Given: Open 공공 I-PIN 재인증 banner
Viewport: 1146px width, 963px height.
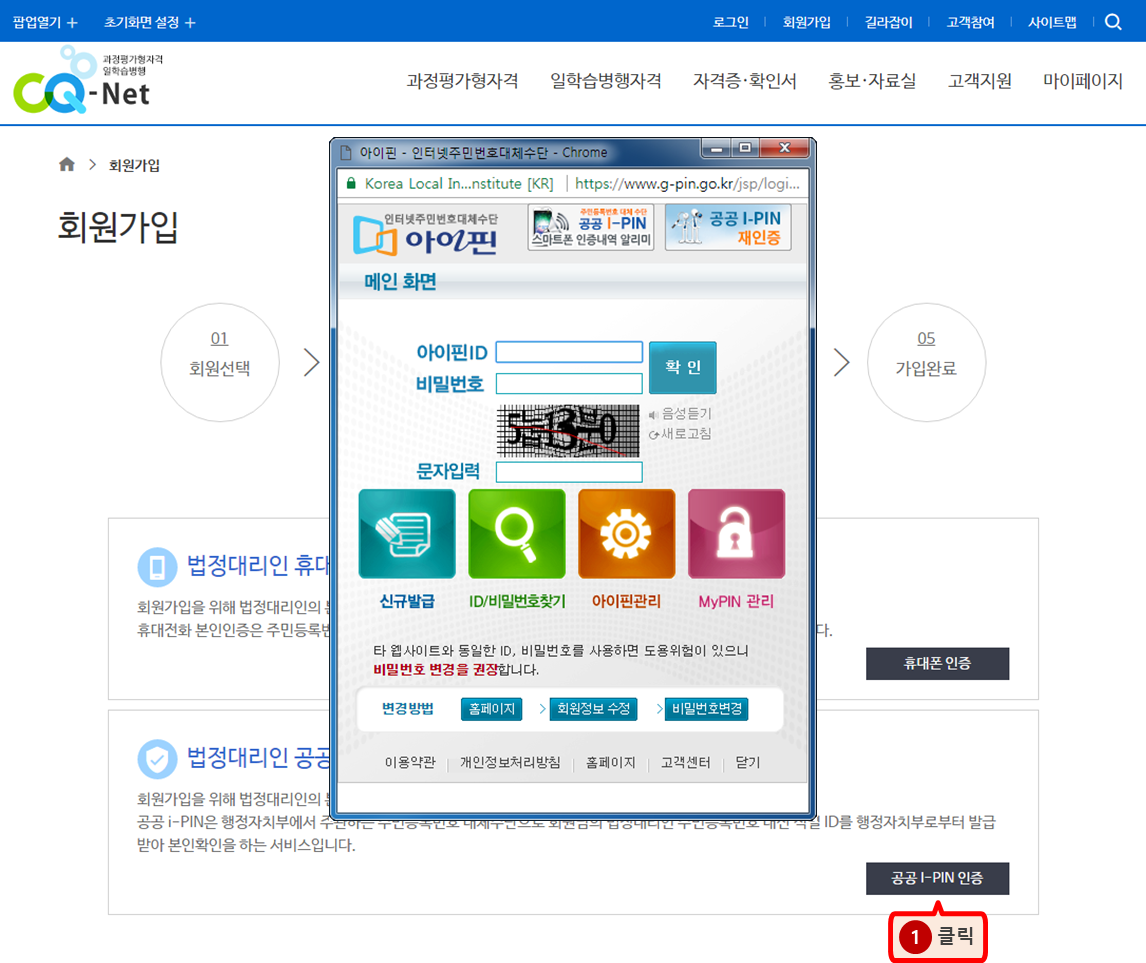Looking at the screenshot, I should [728, 227].
